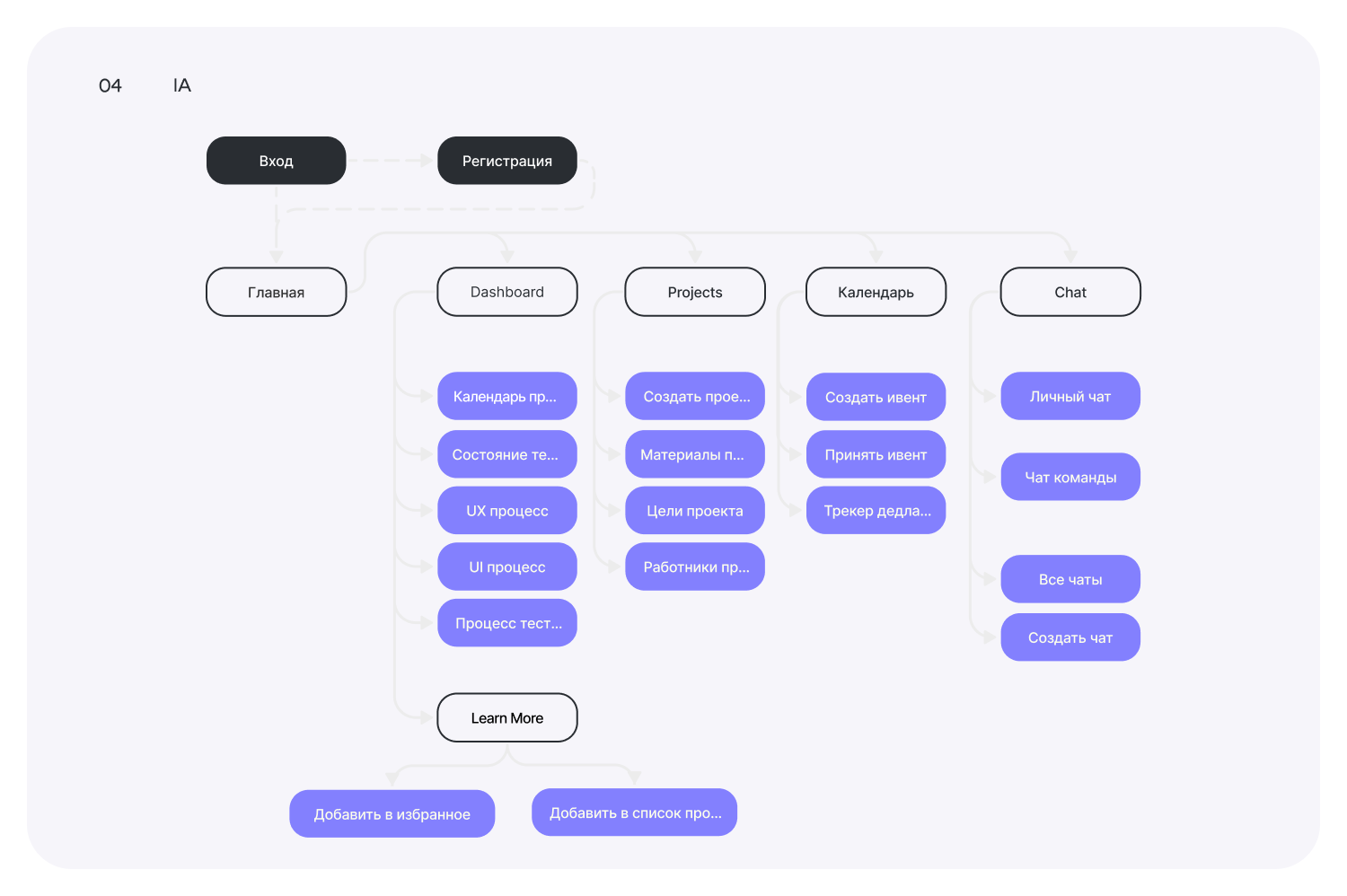Image resolution: width=1347 pixels, height=896 pixels.
Task: Select the Принять ивент block
Action: [x=876, y=454]
